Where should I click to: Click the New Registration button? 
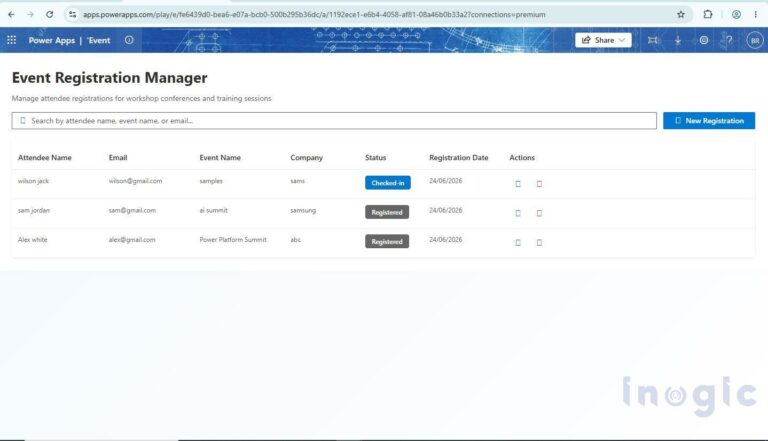[x=709, y=121]
